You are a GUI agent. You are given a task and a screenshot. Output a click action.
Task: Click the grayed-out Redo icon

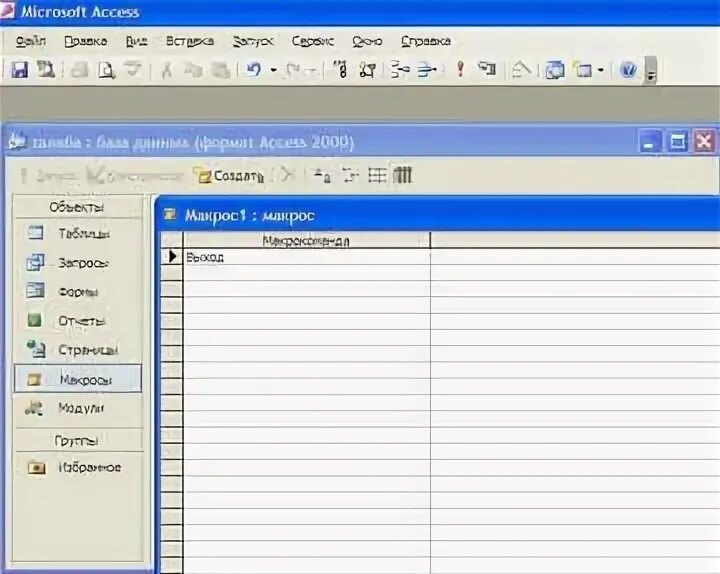[294, 70]
